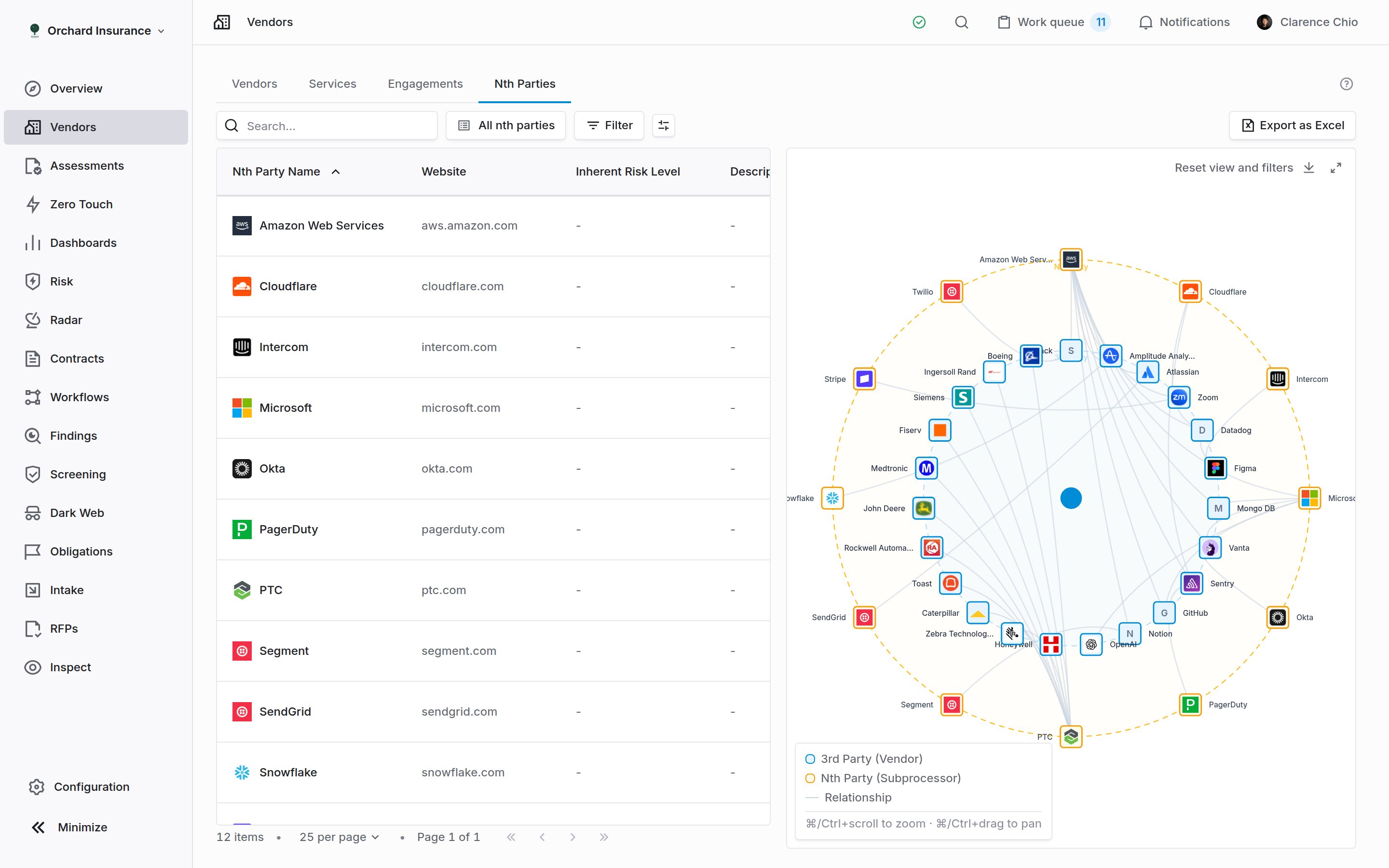This screenshot has width=1389, height=868.
Task: Select the PagerDuty node in the graph
Action: (x=1190, y=705)
